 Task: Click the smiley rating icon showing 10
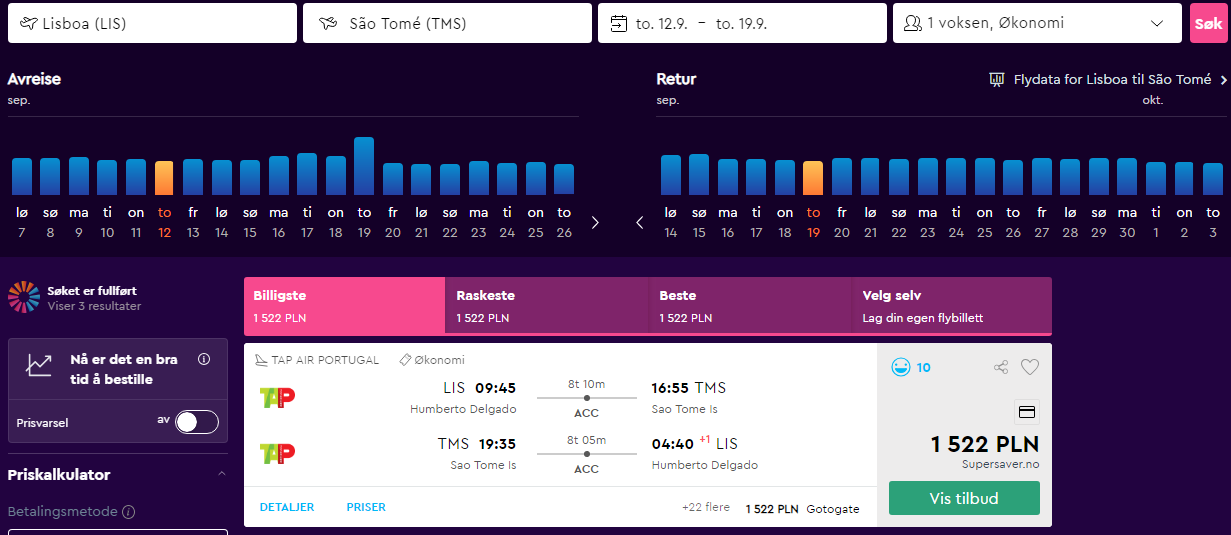click(x=901, y=368)
